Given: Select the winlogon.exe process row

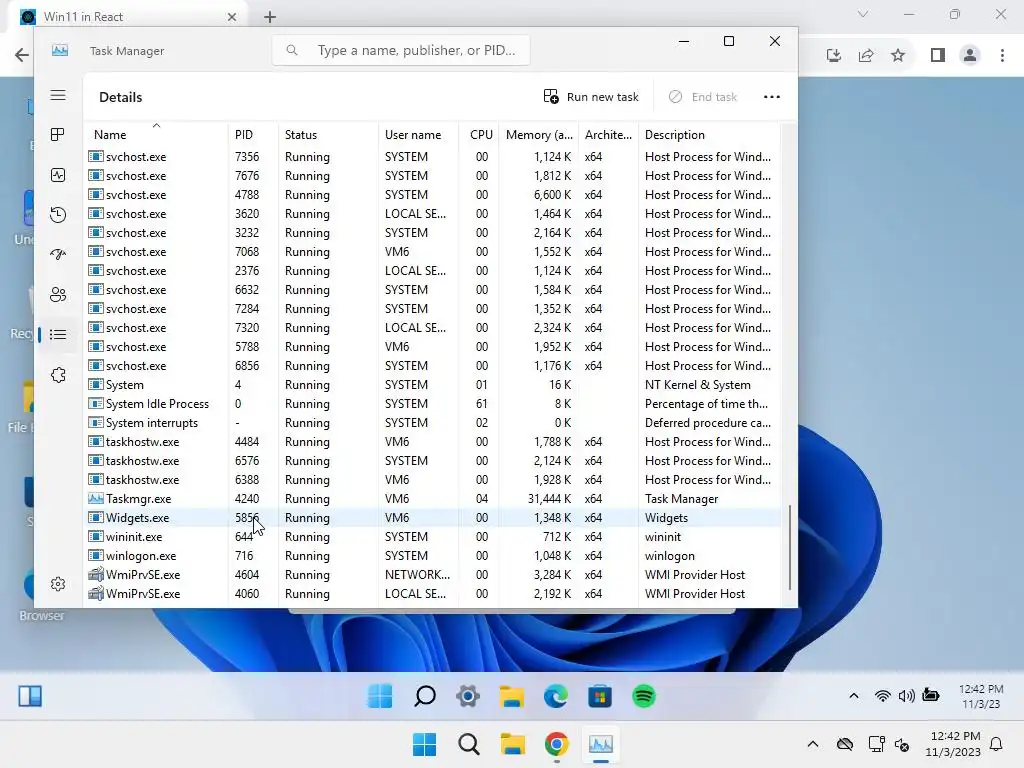Looking at the screenshot, I should click(432, 556).
